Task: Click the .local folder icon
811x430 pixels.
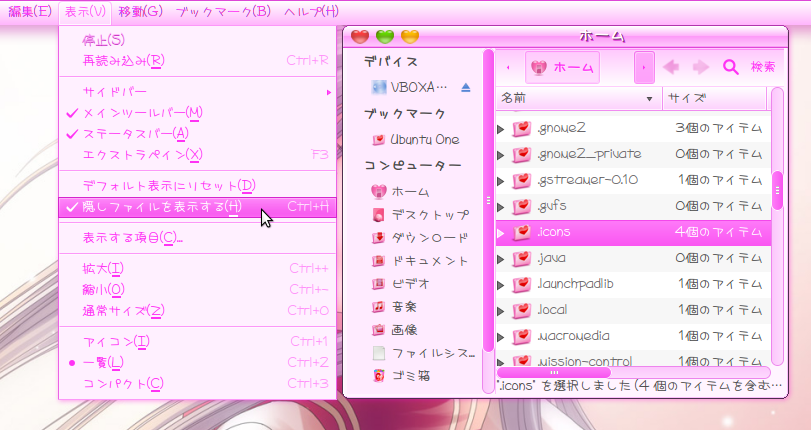Action: (x=522, y=310)
